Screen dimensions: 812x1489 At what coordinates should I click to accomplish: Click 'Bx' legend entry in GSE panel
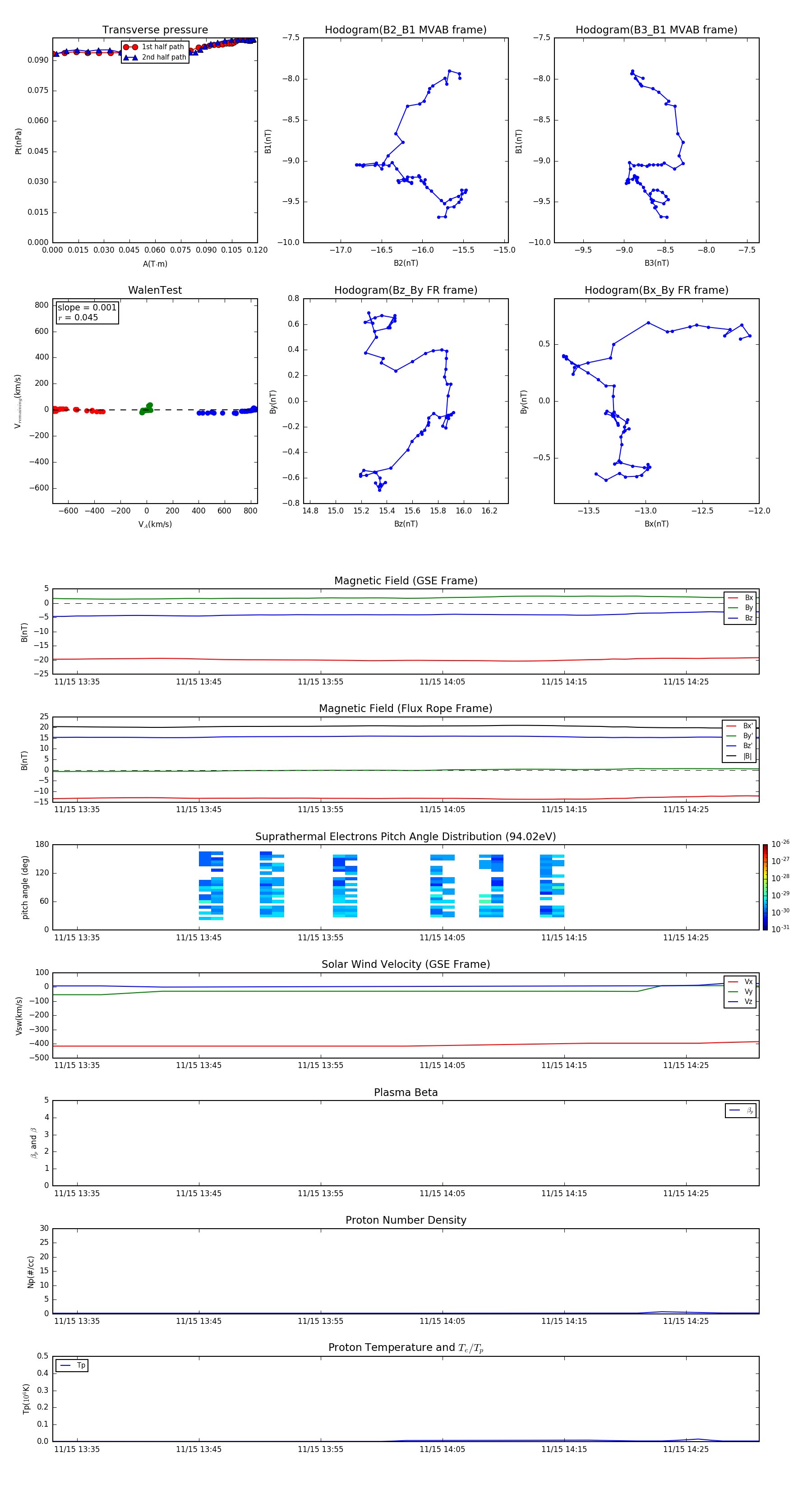[x=740, y=598]
